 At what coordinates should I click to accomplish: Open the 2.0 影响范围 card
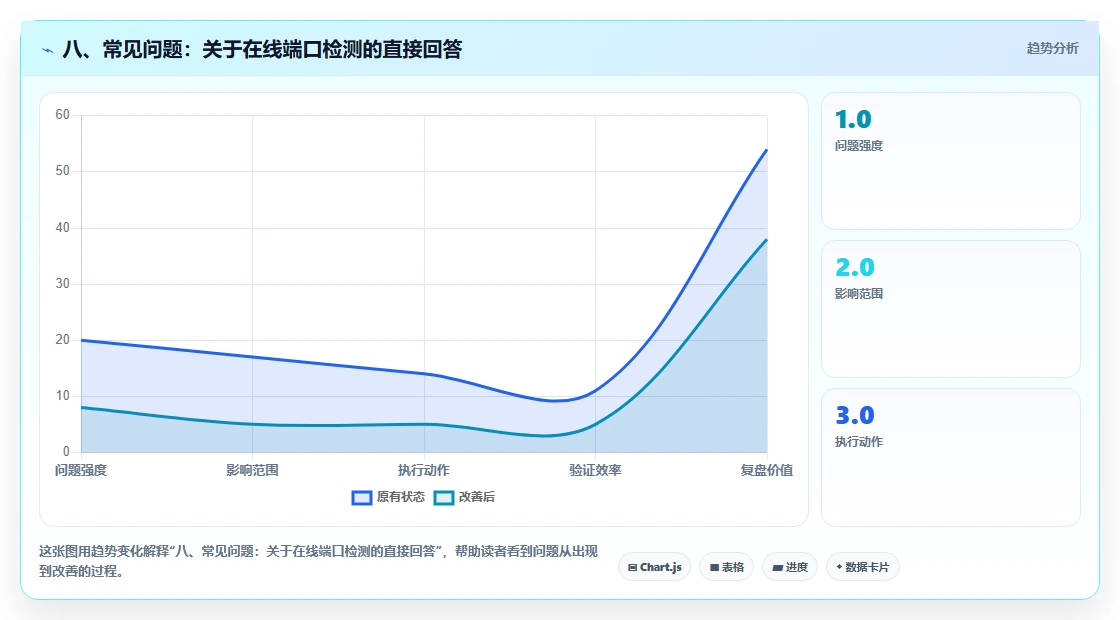951,309
